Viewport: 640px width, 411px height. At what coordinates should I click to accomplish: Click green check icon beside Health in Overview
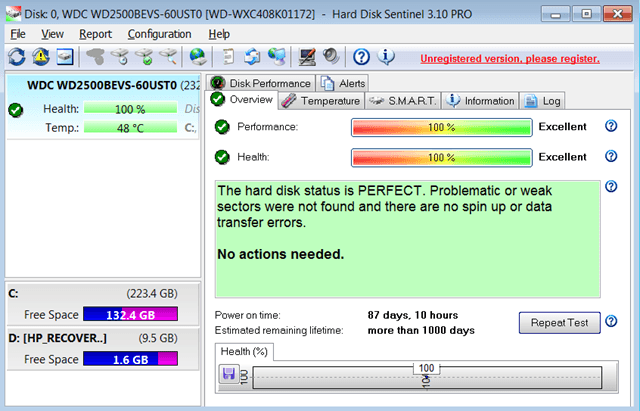coord(222,157)
